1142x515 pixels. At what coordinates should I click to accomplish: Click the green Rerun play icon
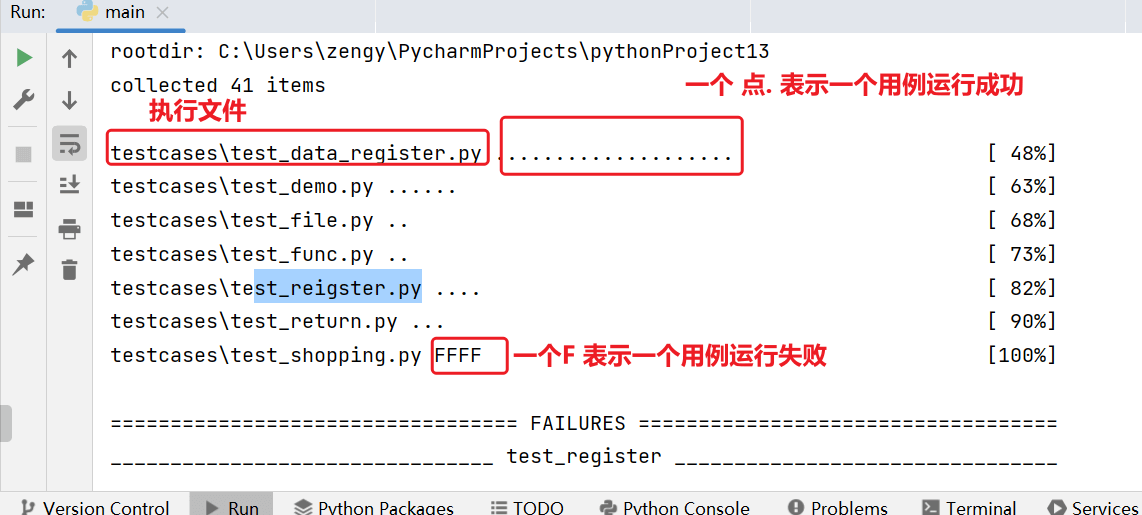(x=24, y=58)
